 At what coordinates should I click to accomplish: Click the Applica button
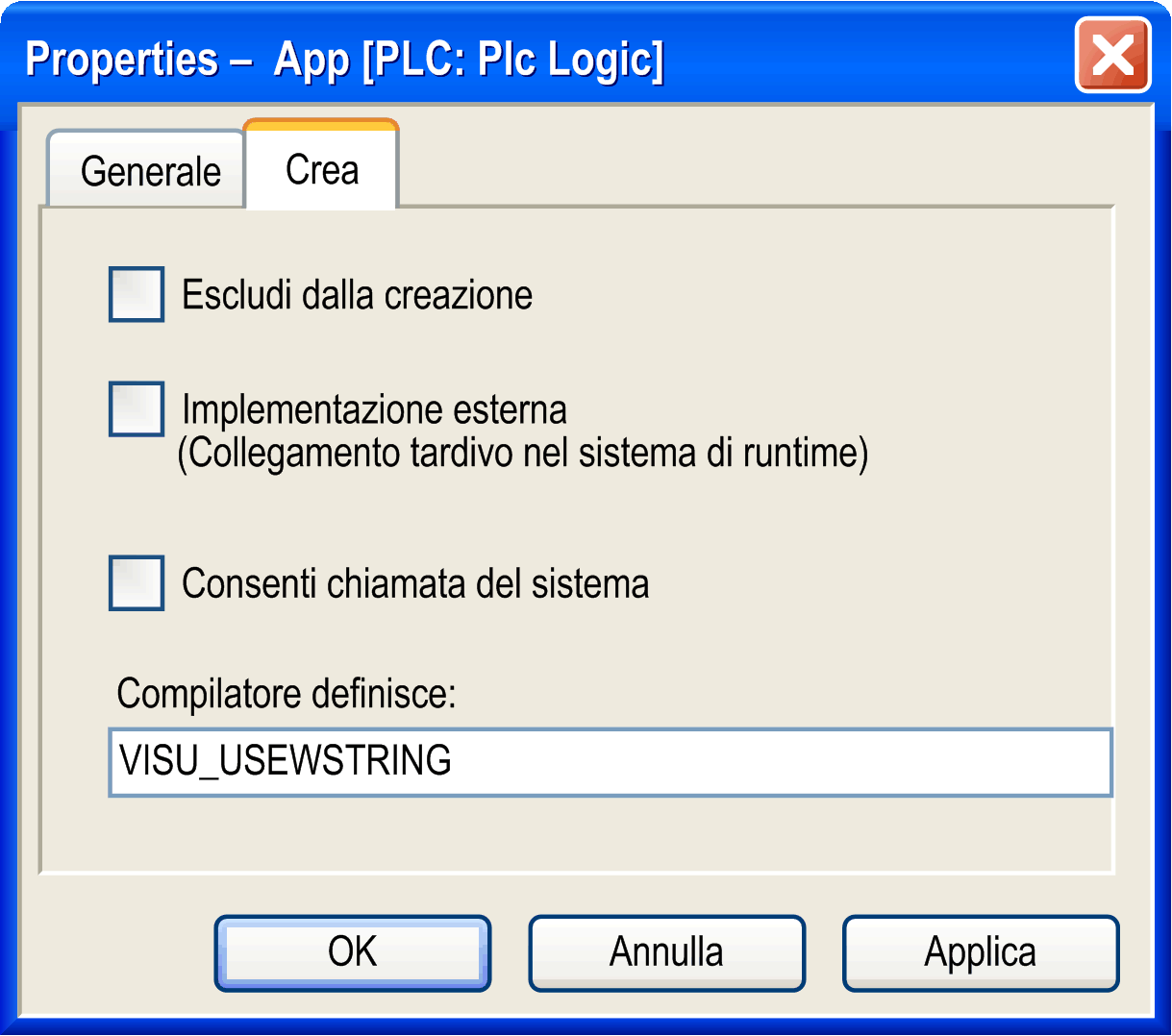[981, 952]
